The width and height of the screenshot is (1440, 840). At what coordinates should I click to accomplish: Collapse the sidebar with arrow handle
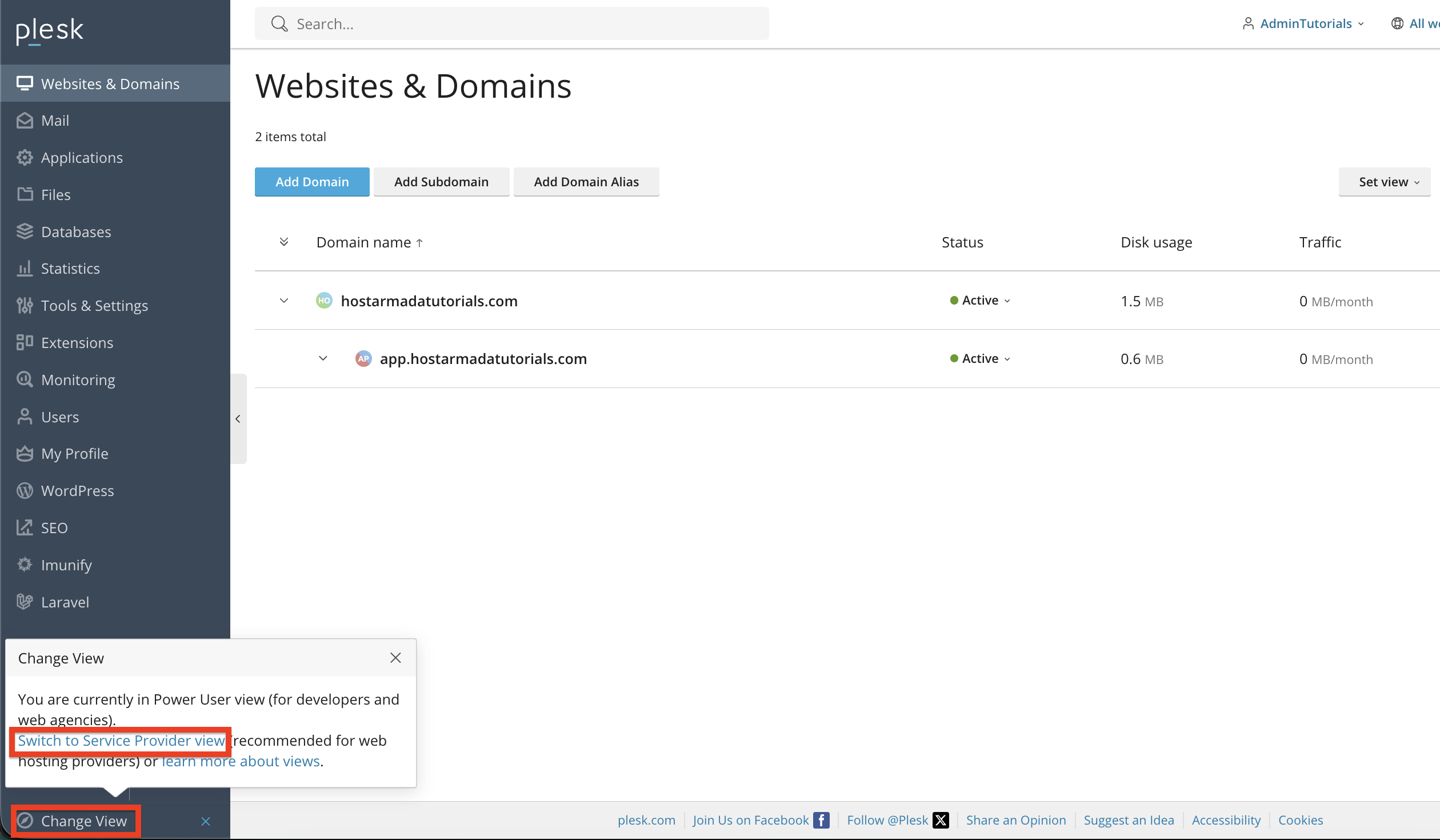tap(238, 419)
